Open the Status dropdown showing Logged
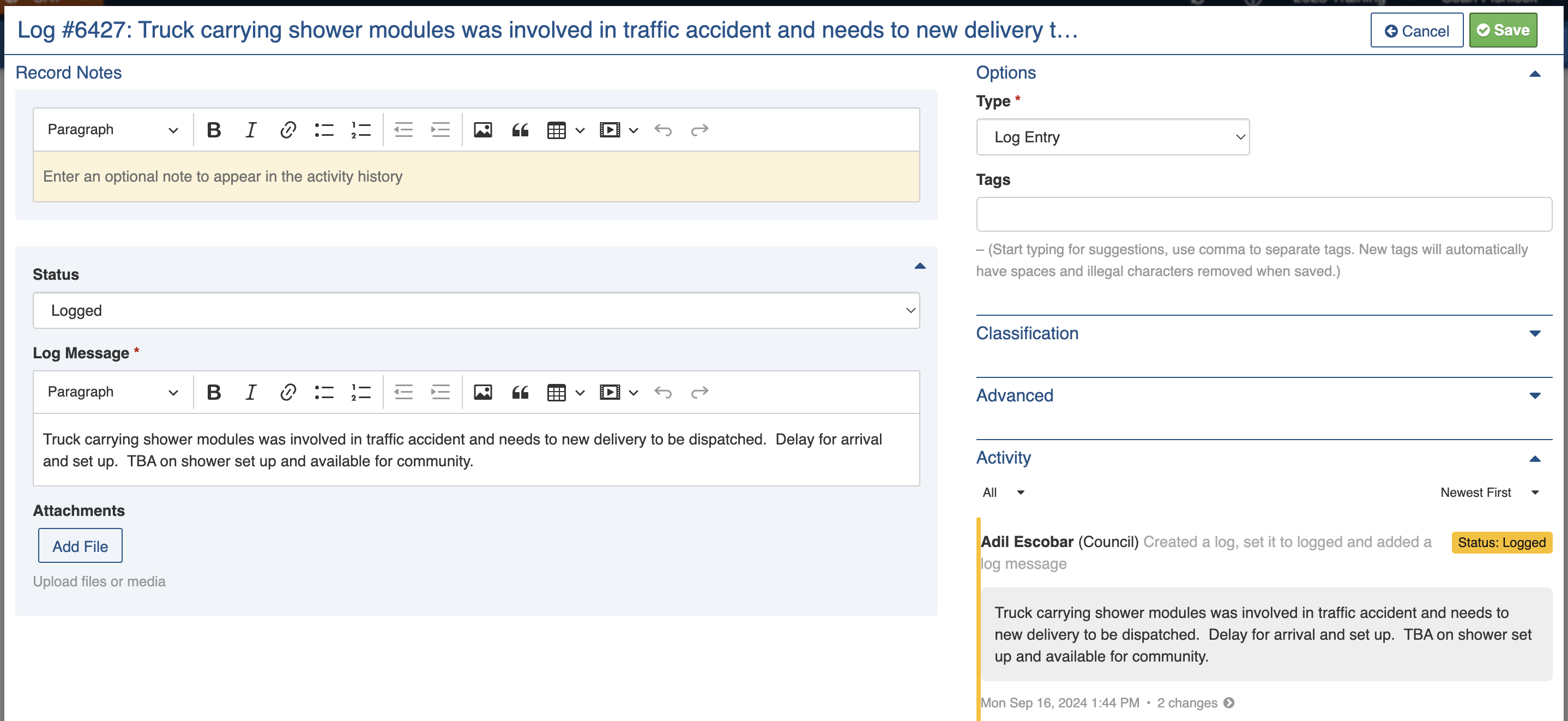1568x721 pixels. [x=475, y=310]
